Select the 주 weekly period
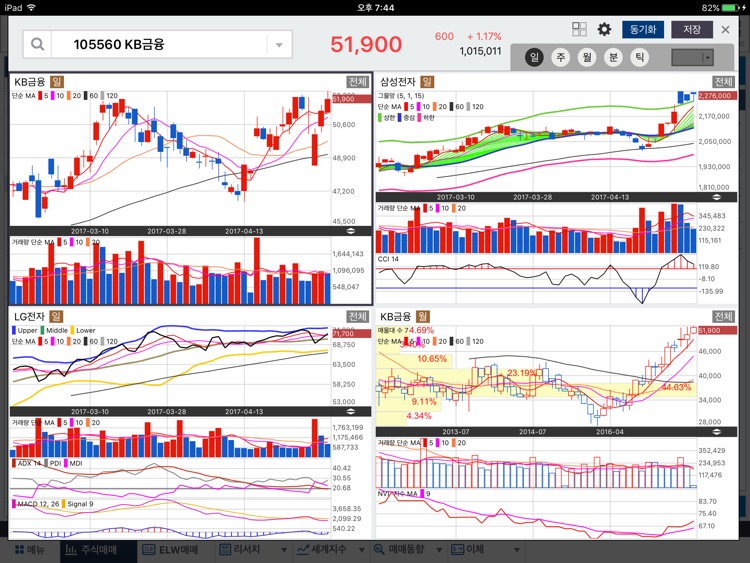750x563 pixels. tap(561, 57)
